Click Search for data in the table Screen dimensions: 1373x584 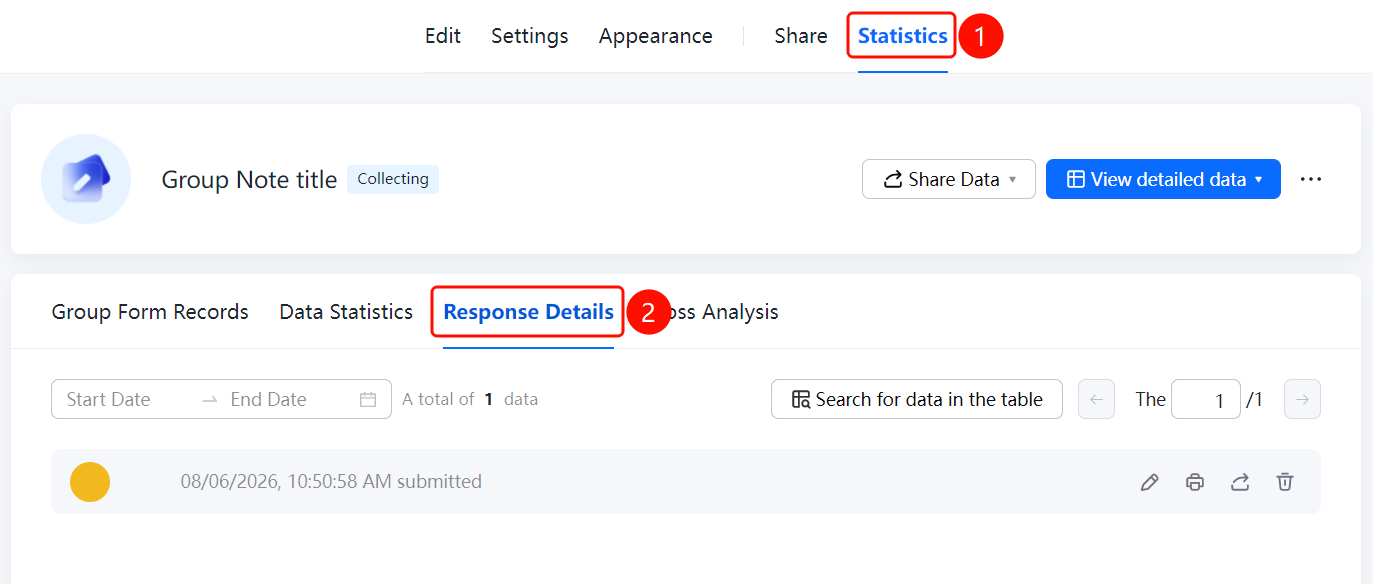pyautogui.click(x=917, y=399)
